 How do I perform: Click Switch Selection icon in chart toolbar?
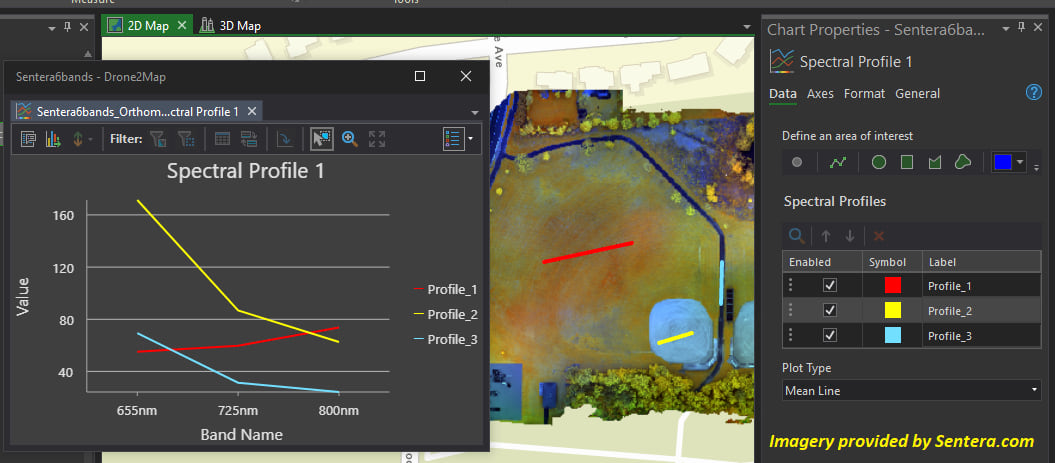(x=249, y=139)
